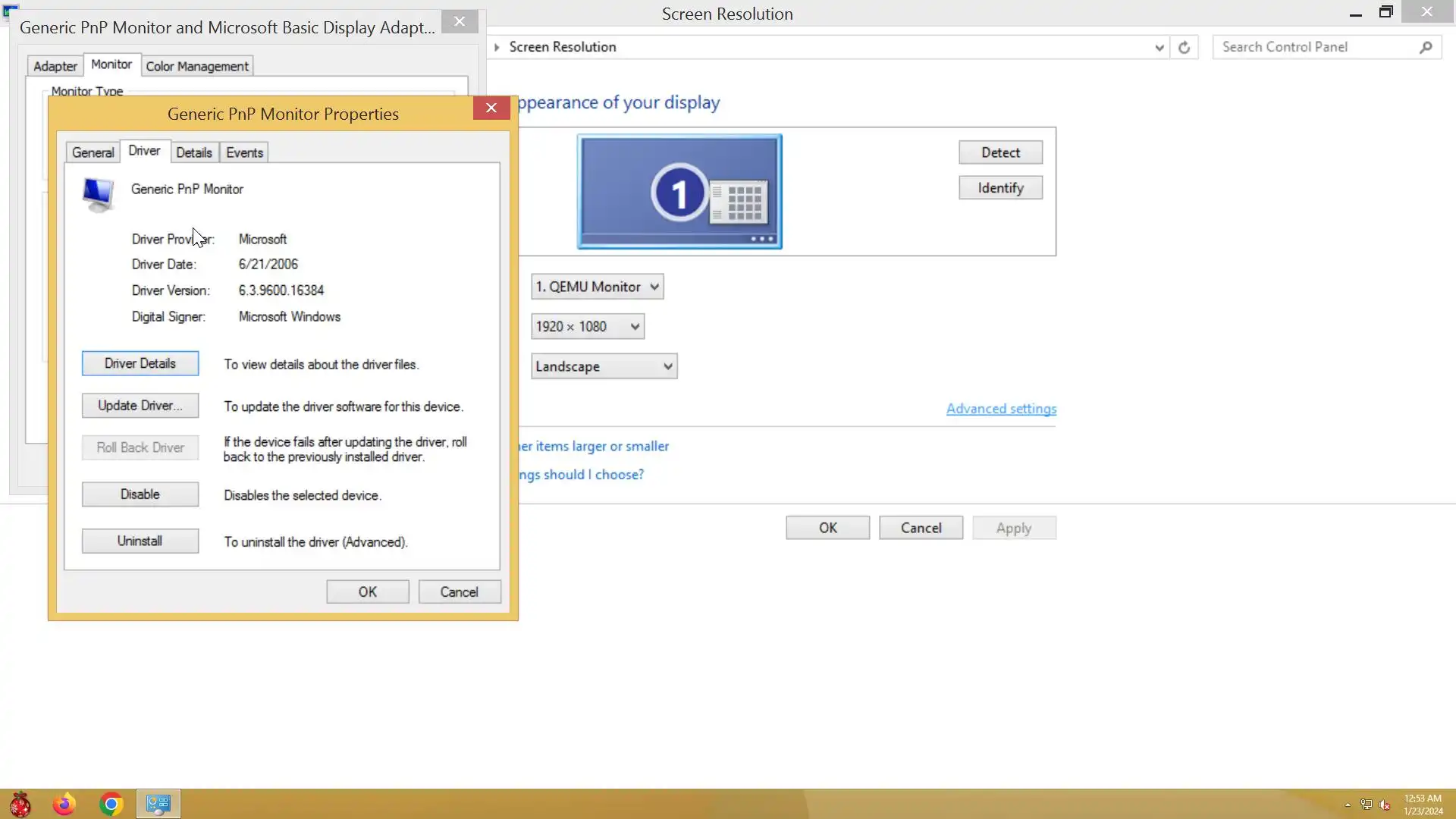Click the refresh icon beside address bar
Screen dimensions: 1456x819
click(x=1184, y=47)
